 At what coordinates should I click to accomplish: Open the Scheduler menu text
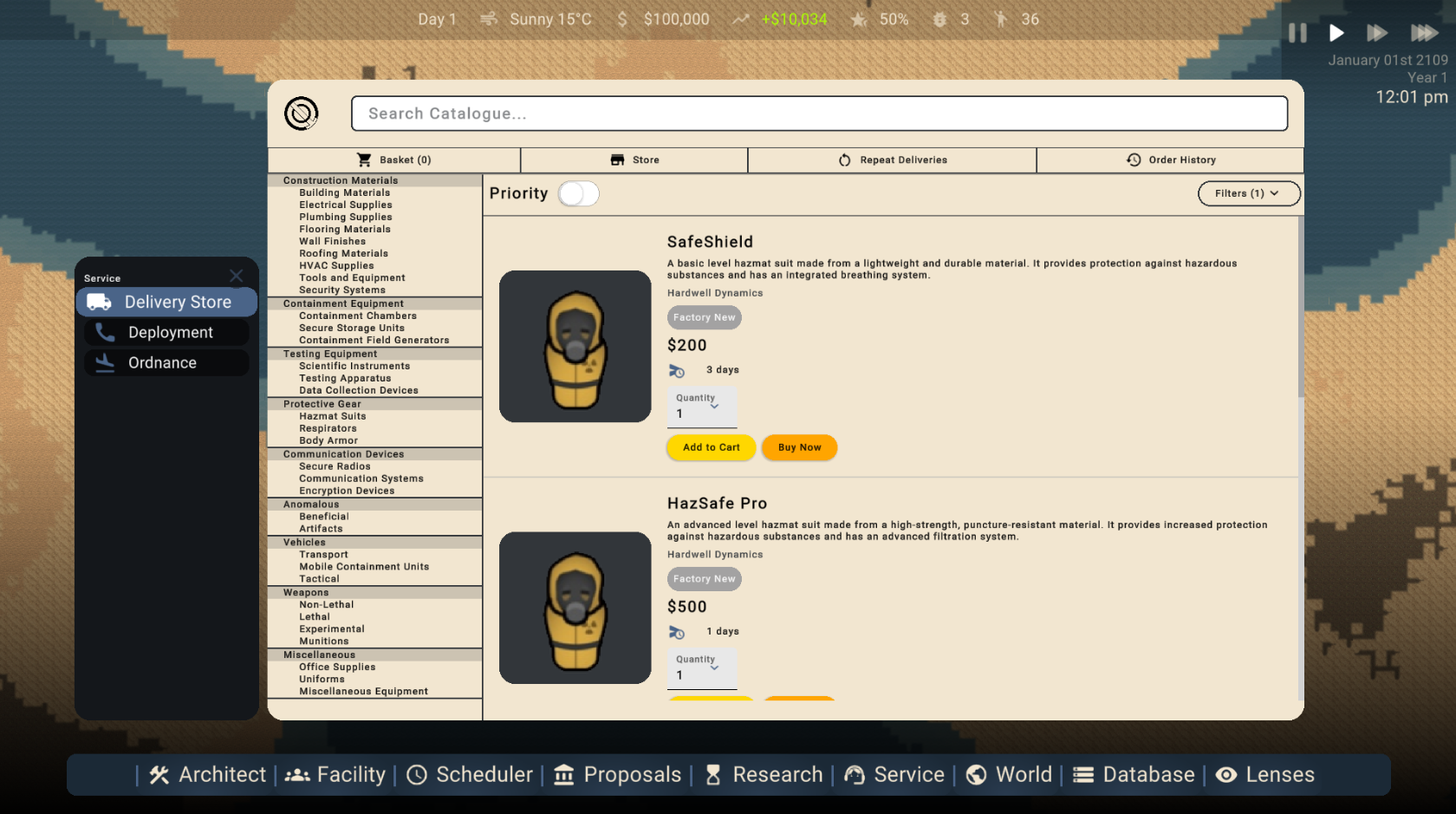tap(484, 775)
